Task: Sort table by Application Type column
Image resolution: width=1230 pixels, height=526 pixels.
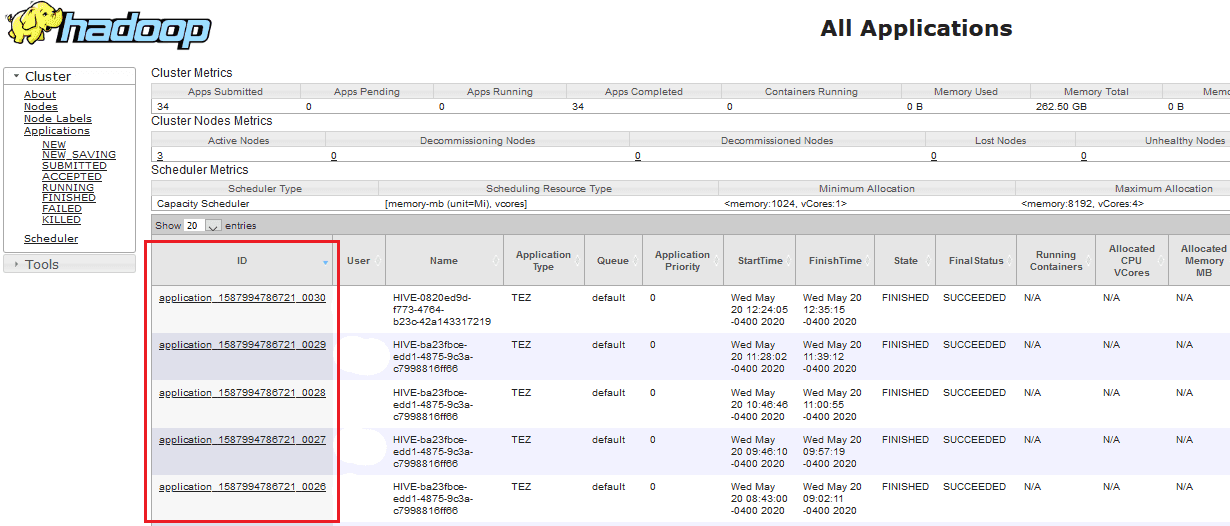Action: (543, 261)
